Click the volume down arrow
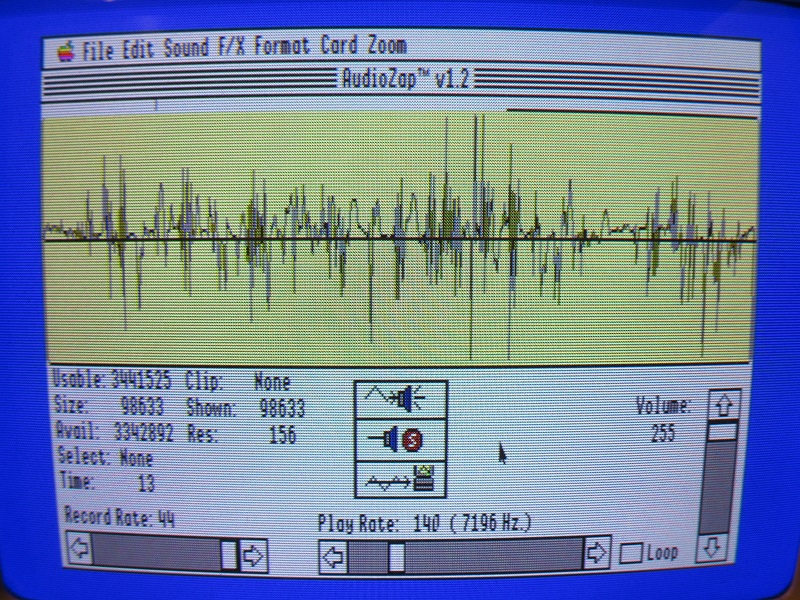 click(x=712, y=547)
